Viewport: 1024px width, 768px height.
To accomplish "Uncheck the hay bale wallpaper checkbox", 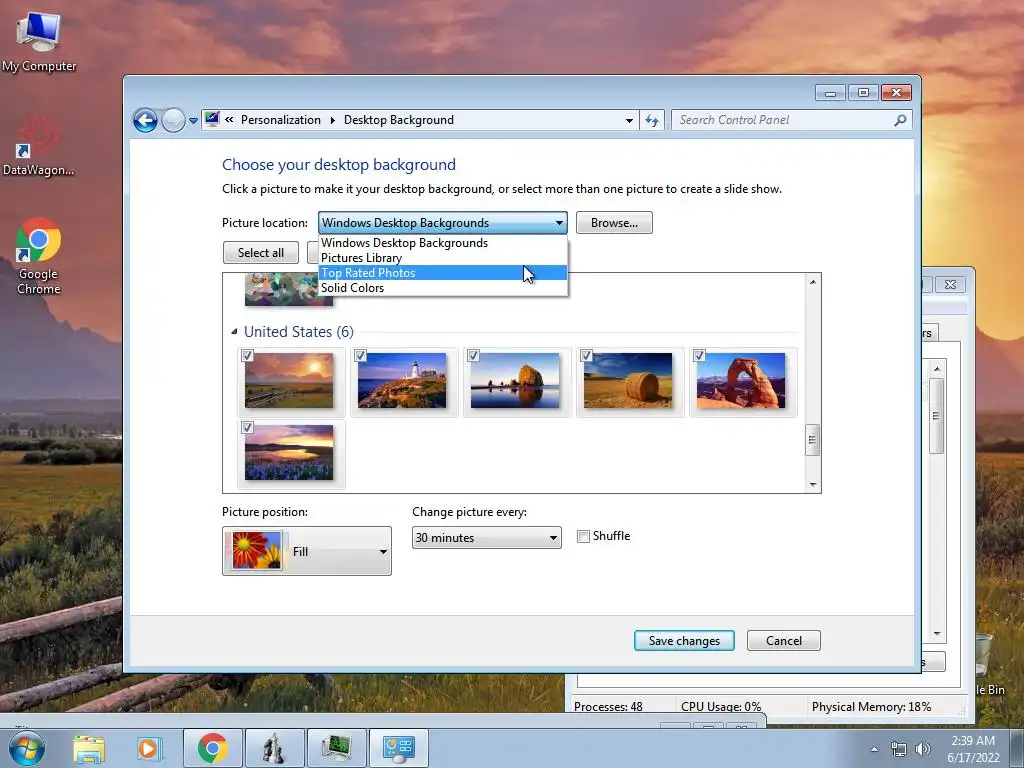I will coord(586,355).
